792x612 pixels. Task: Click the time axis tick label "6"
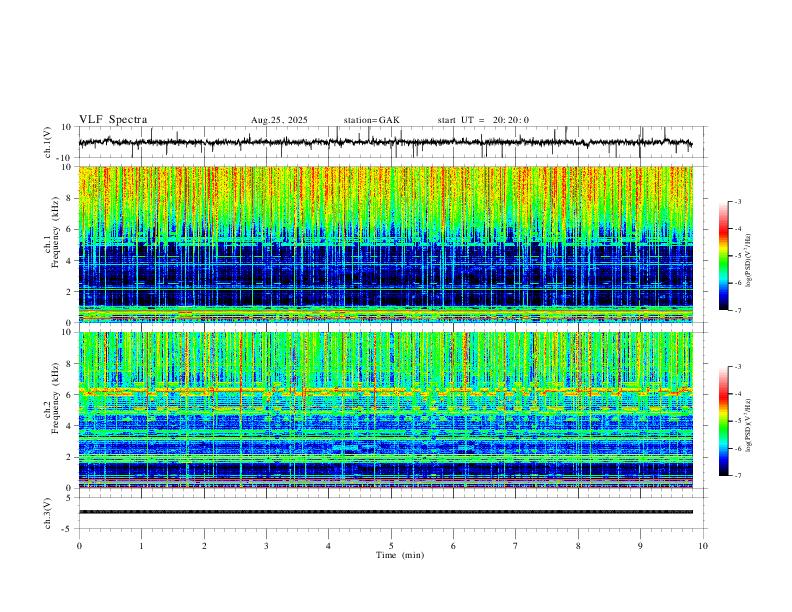453,546
